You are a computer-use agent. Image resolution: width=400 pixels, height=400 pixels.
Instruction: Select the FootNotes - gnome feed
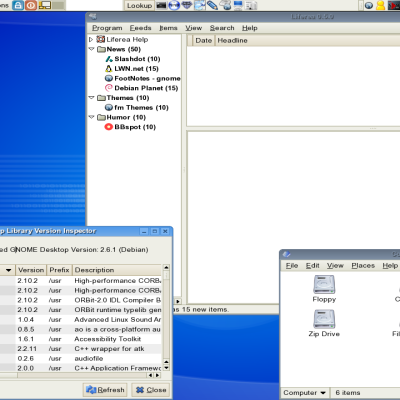143,78
